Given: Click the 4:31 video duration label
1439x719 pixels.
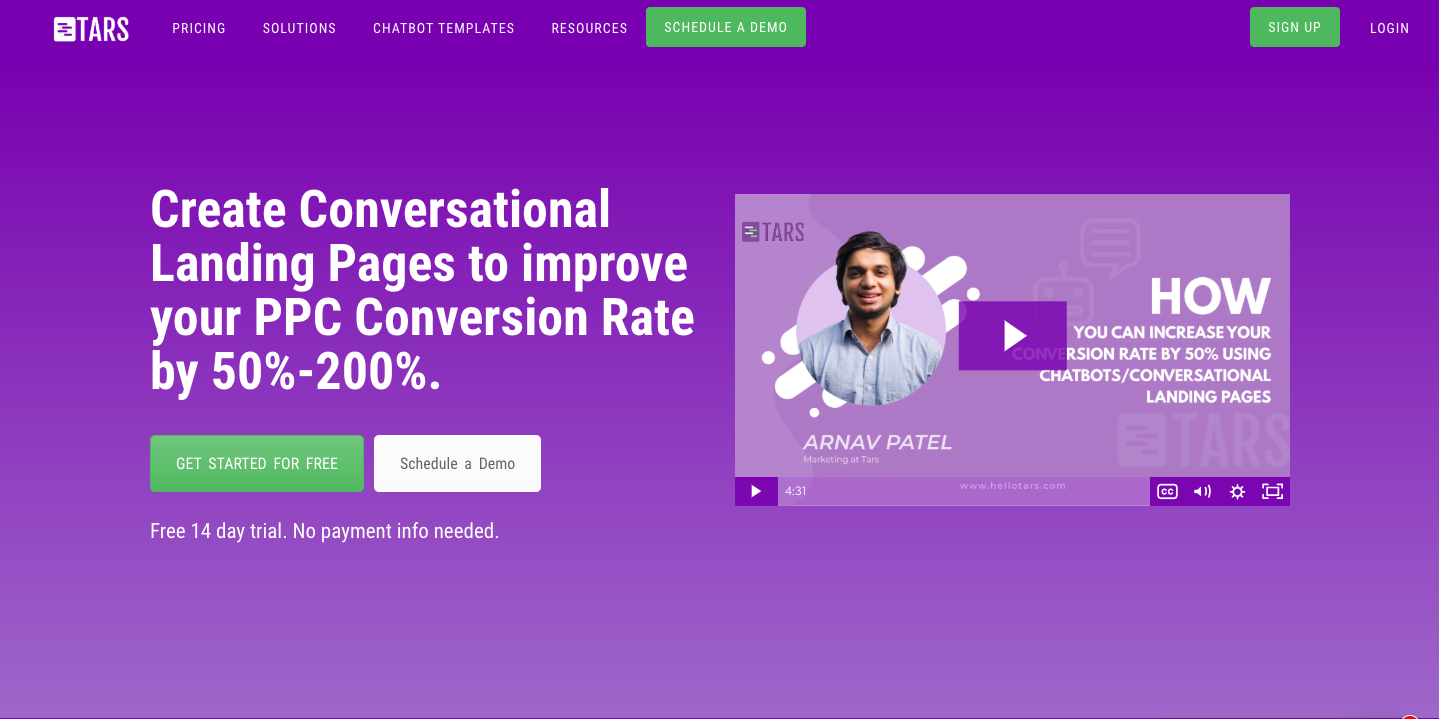Looking at the screenshot, I should point(796,491).
